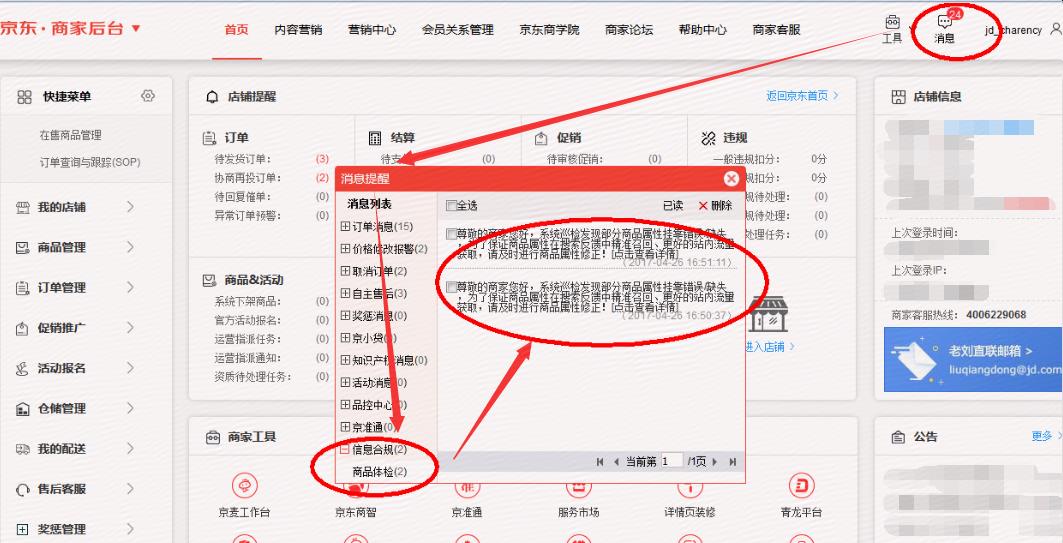1063x543 pixels.
Task: Click the storefront icon above 进入店铺
Action: (x=768, y=314)
